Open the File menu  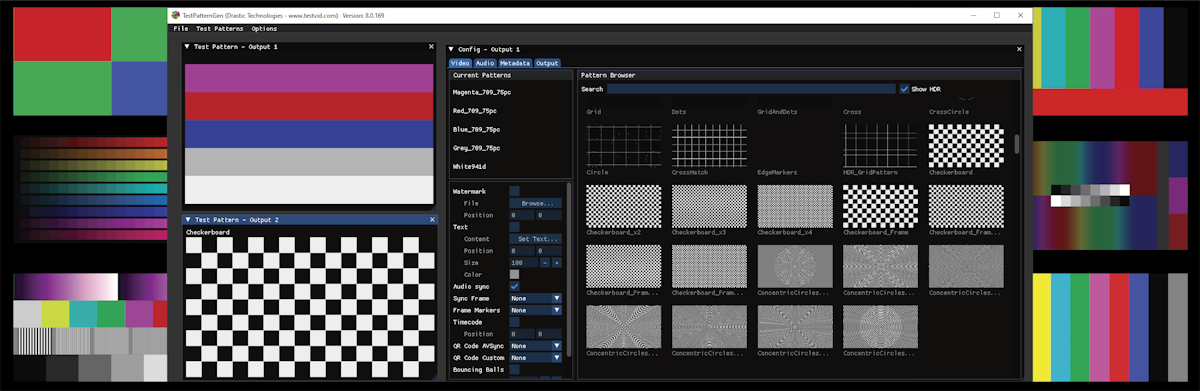[x=180, y=29]
